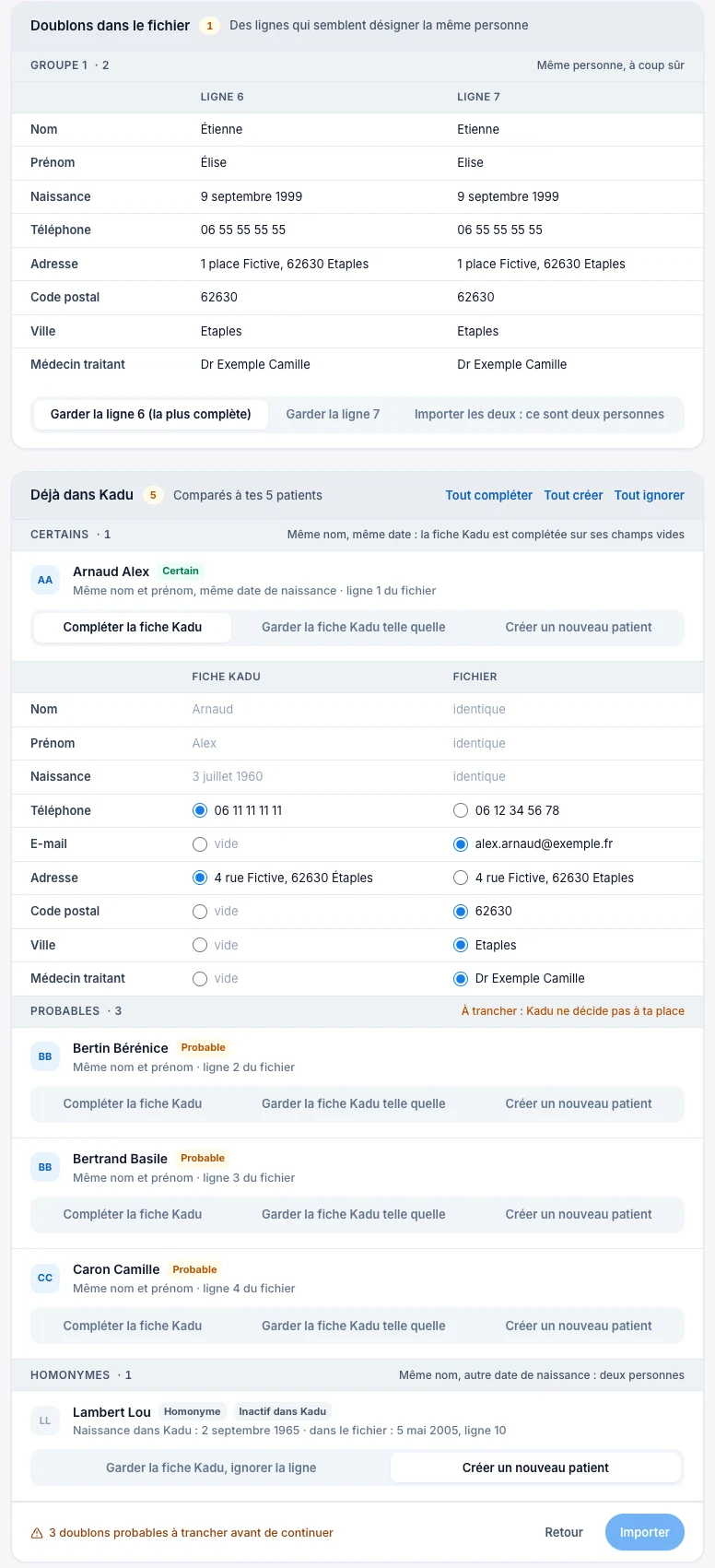The width and height of the screenshot is (715, 1568).
Task: Click the warning triangle icon in footer
Action: [37, 1533]
